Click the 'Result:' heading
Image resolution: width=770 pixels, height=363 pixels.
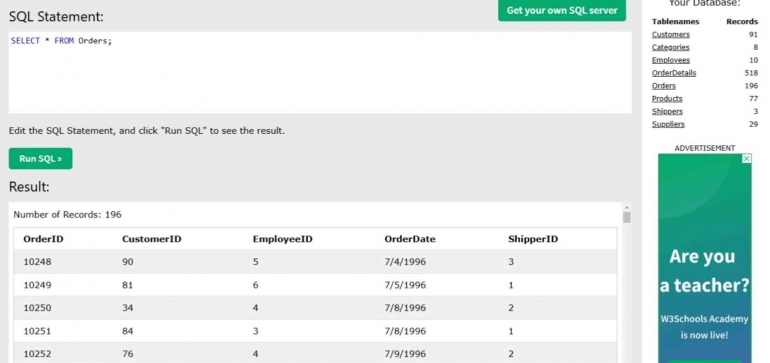tap(29, 187)
